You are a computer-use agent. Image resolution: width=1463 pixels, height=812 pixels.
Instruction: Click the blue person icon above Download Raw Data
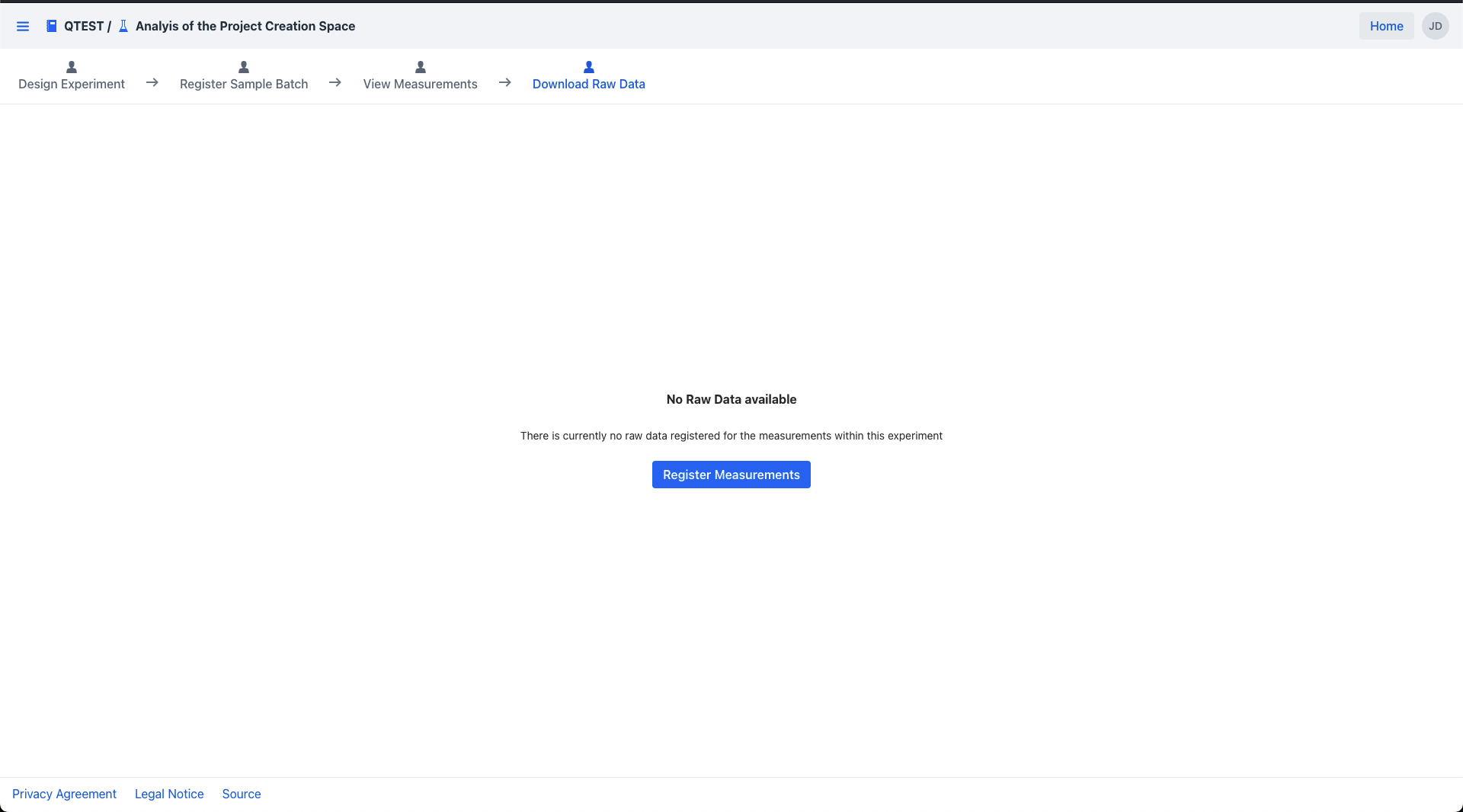pos(588,67)
